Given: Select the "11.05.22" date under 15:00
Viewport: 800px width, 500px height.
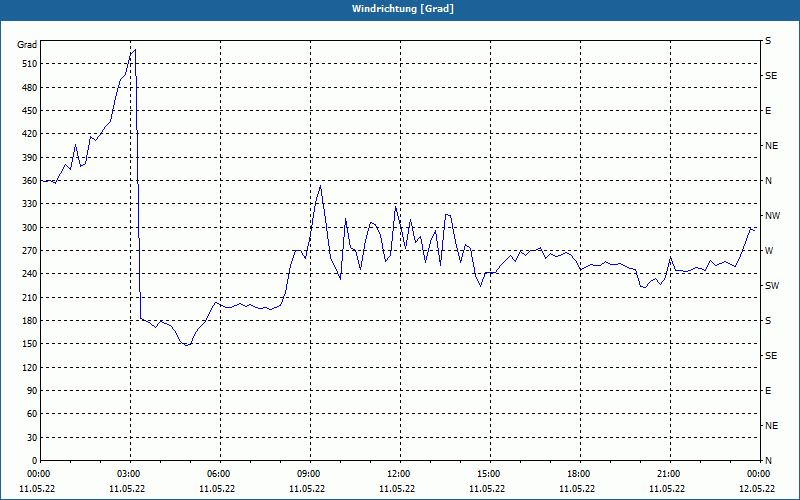Looking at the screenshot, I should (x=487, y=489).
